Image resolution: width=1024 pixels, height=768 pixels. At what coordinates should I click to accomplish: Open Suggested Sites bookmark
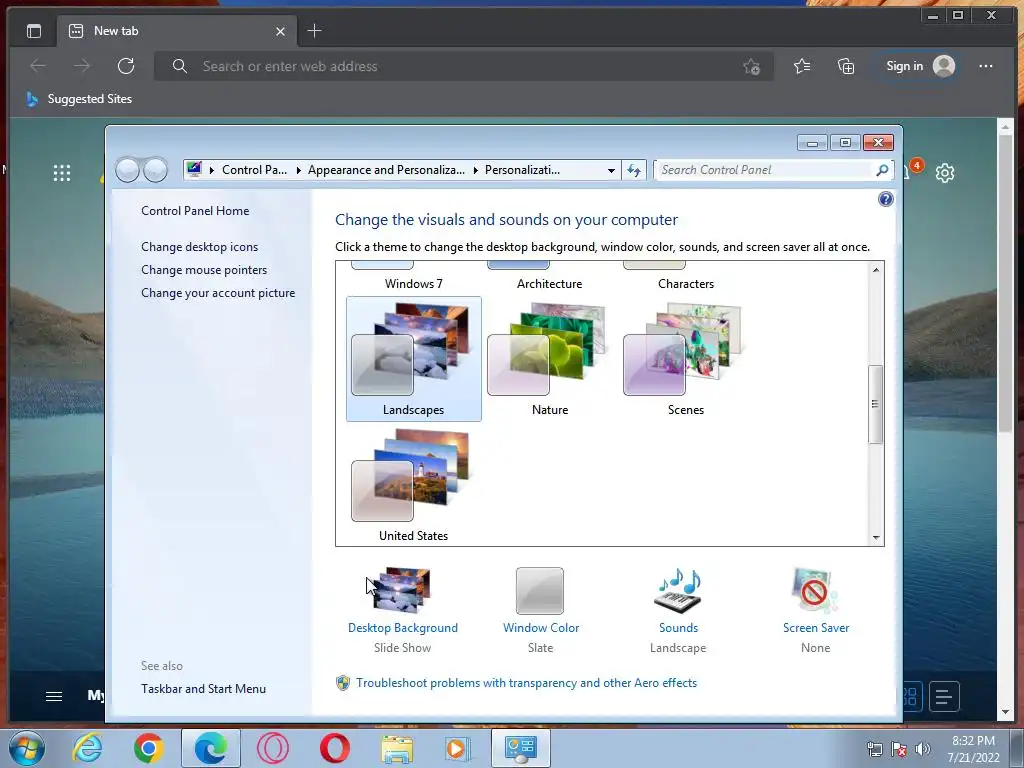click(x=79, y=99)
